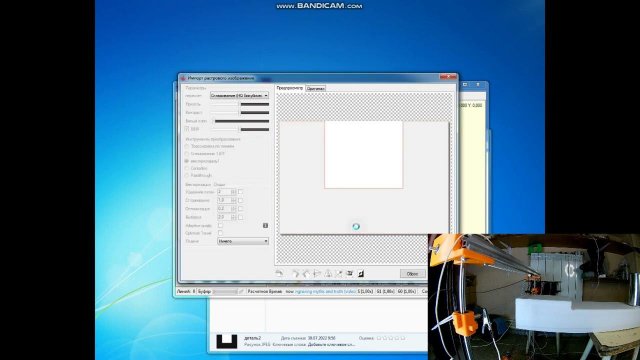Rotate the image clockwise
This screenshot has width=640, height=360.
coord(295,273)
